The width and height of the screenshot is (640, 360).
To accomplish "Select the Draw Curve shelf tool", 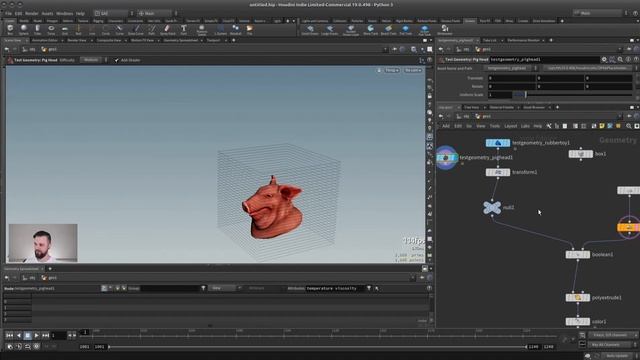I will pyautogui.click(x=136, y=29).
